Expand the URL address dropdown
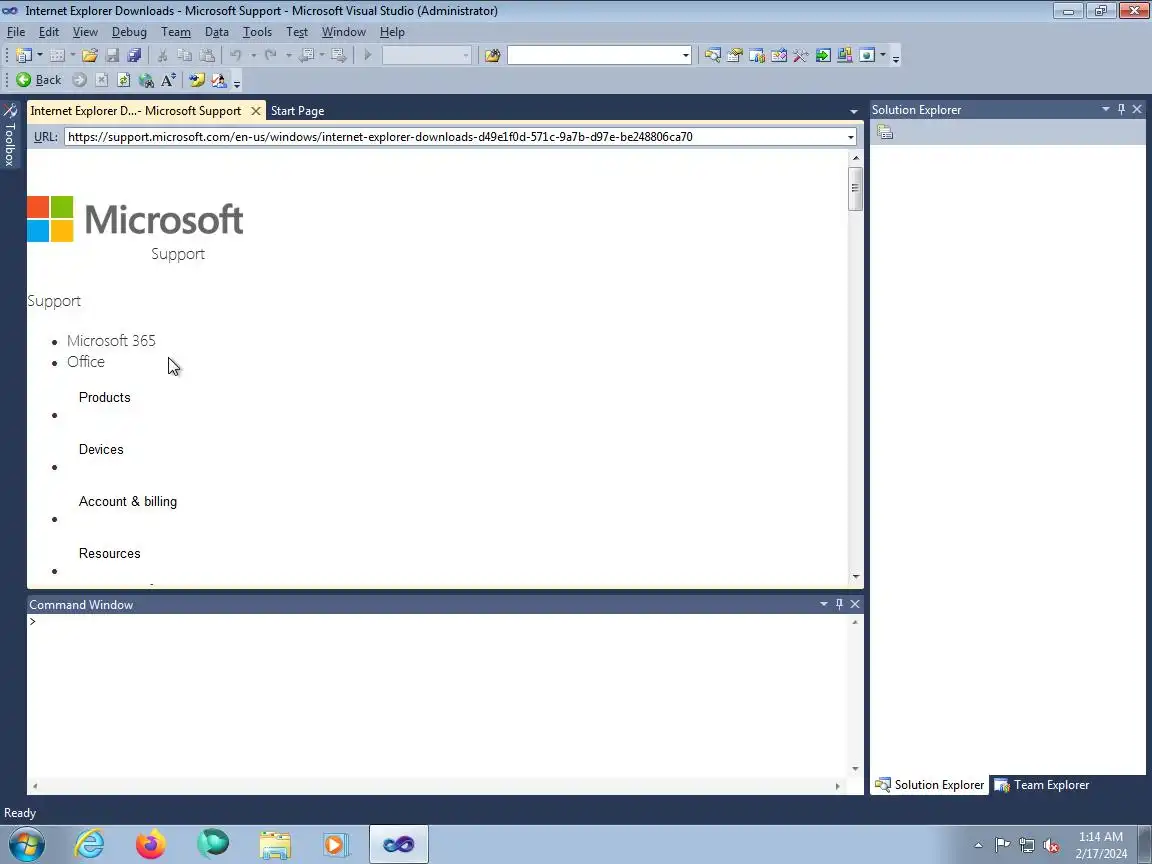This screenshot has width=1152, height=864. coord(851,137)
